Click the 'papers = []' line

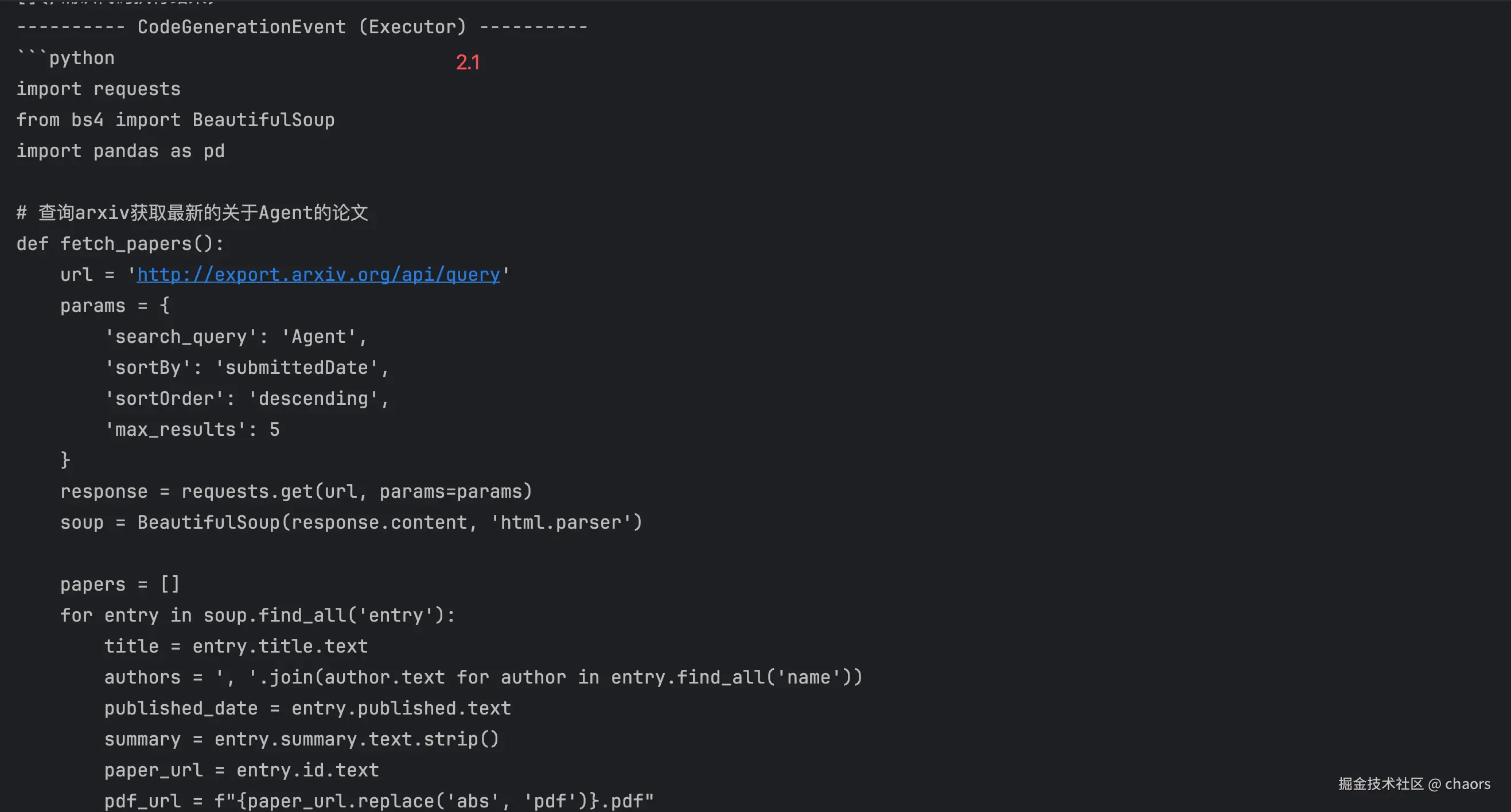click(x=120, y=584)
